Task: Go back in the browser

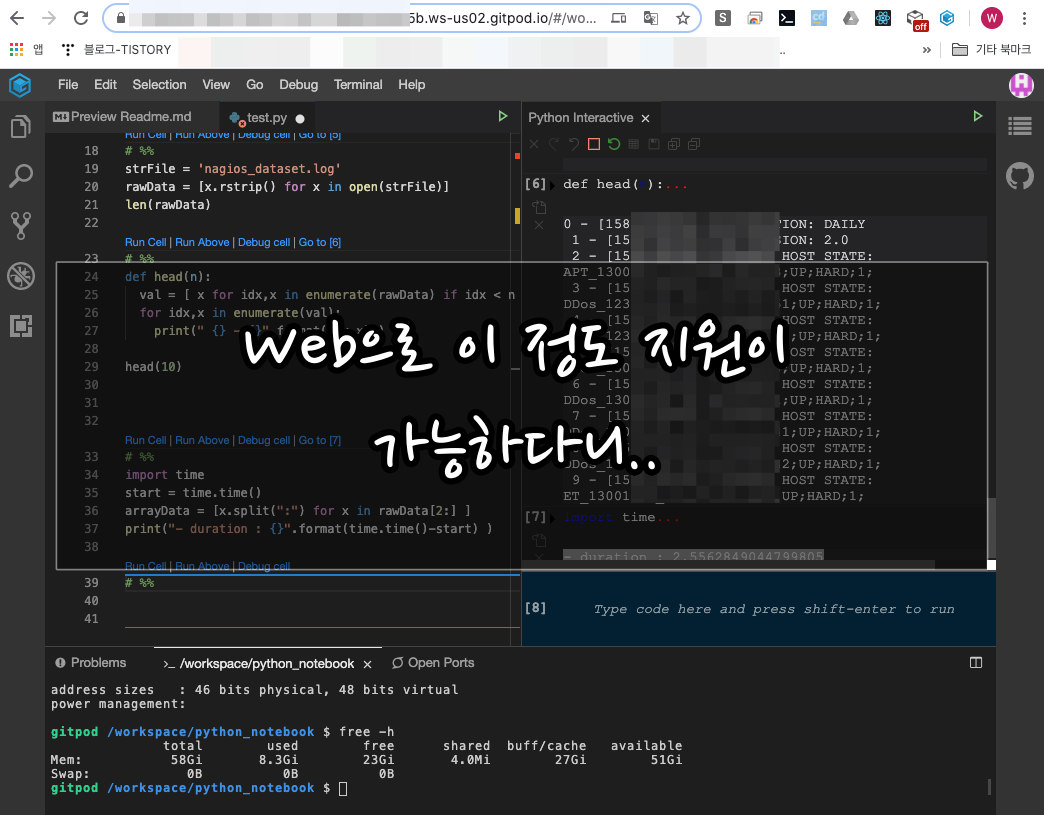Action: pos(17,18)
